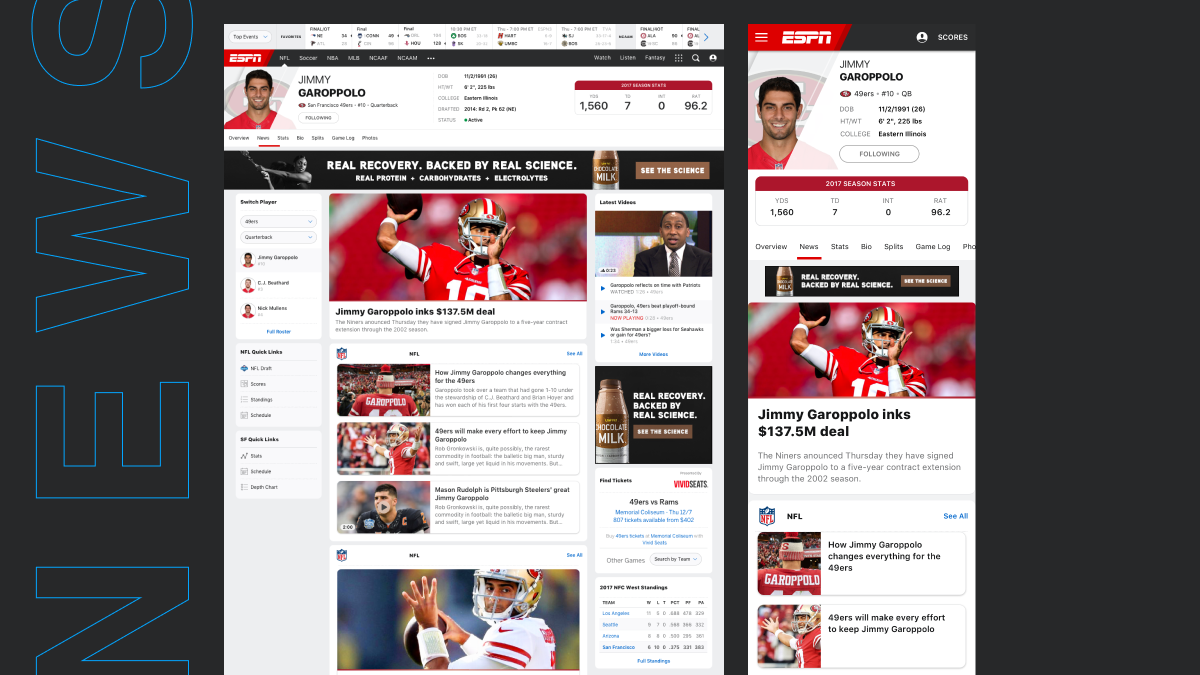Click VividSeats logo in Find Tickets
1200x675 pixels.
[x=692, y=483]
